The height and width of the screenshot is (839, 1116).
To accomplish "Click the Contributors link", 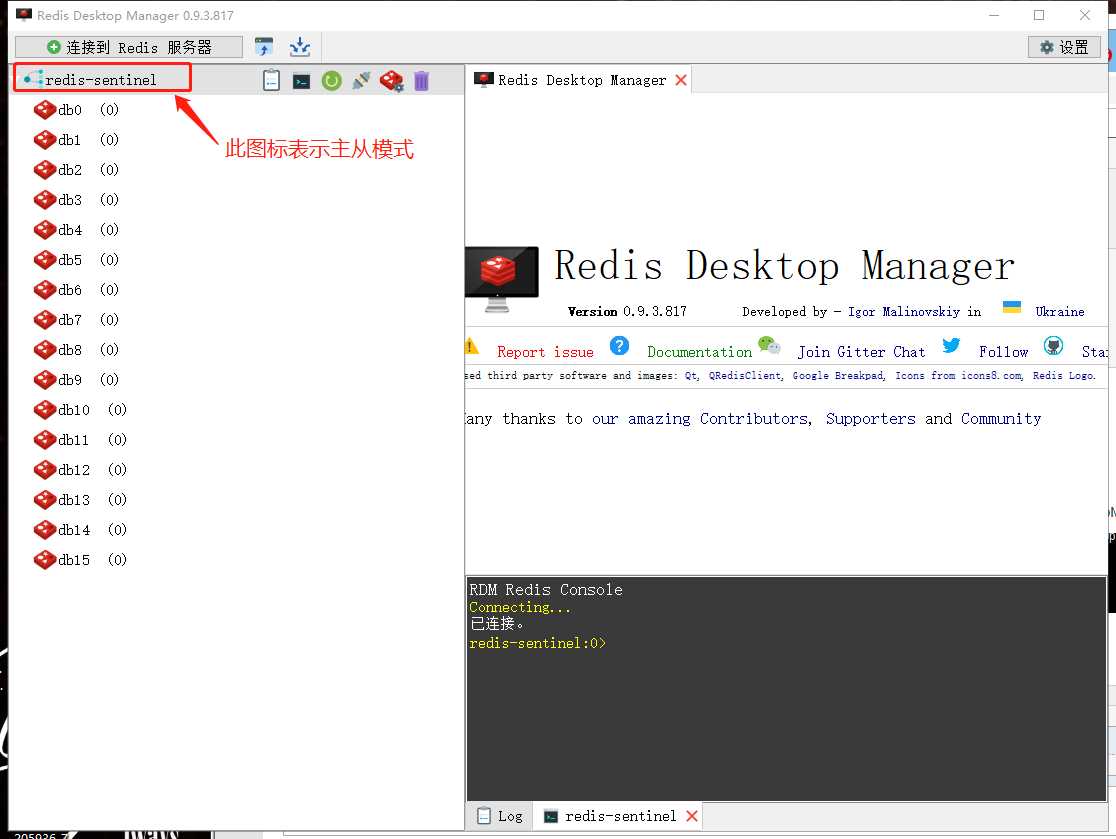I will point(755,418).
